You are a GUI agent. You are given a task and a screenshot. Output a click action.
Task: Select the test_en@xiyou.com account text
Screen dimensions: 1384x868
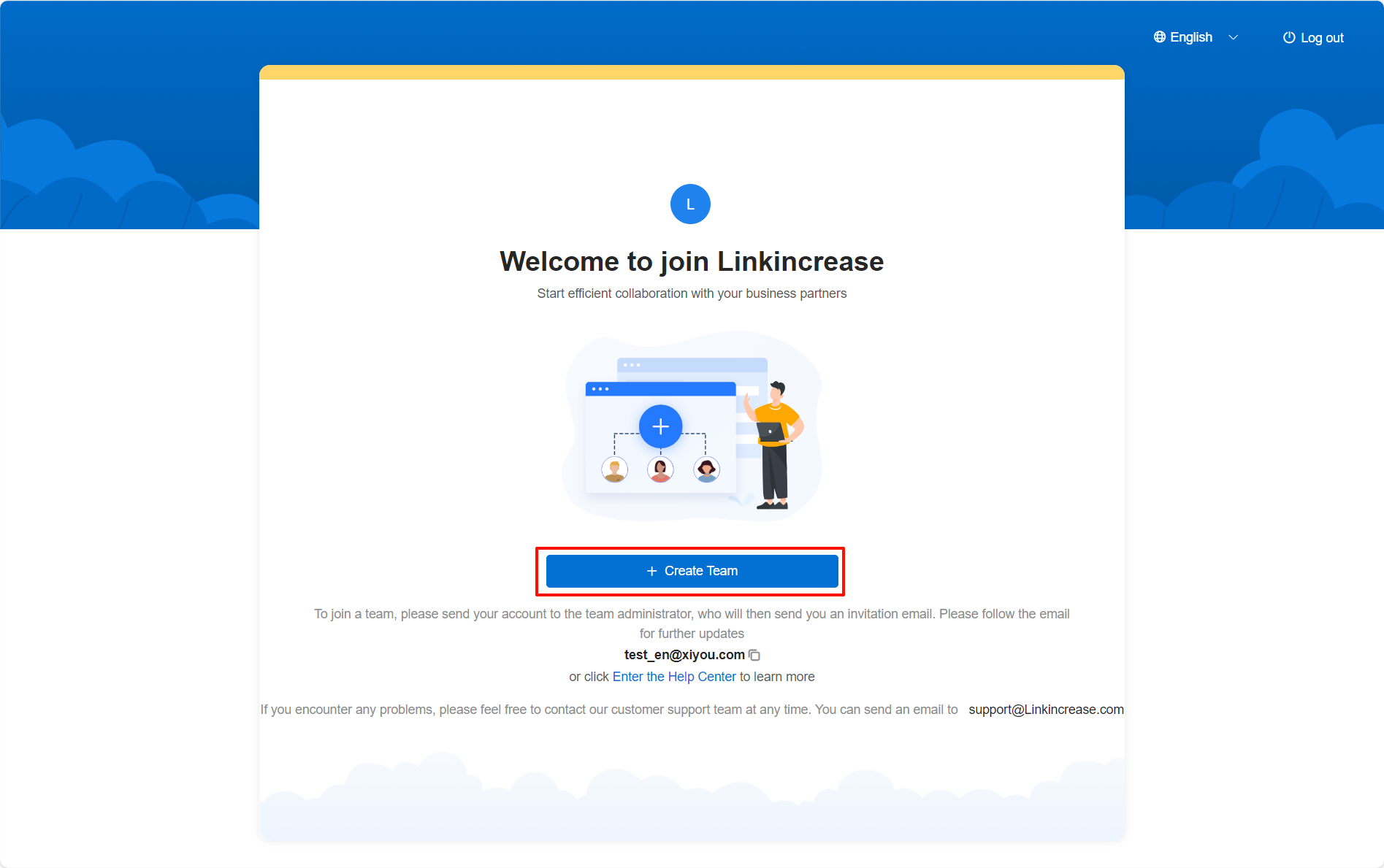684,655
